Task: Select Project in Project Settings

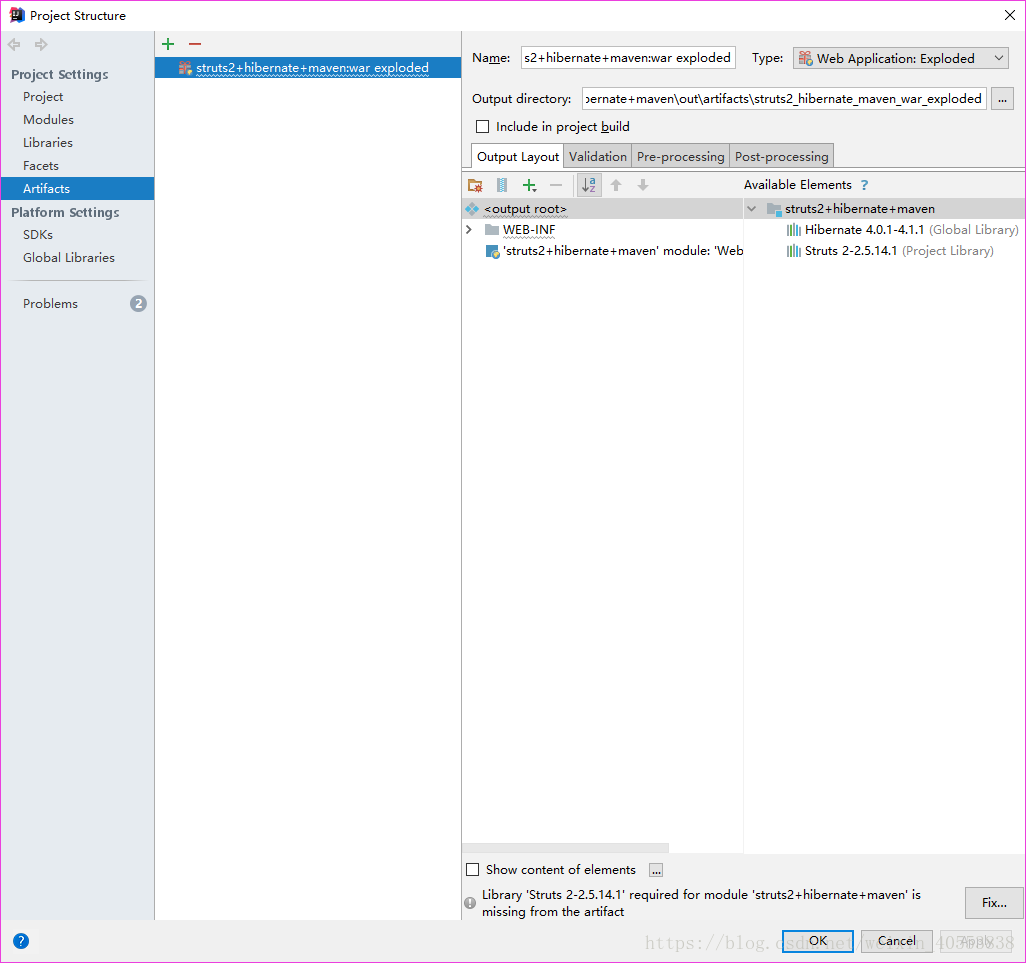Action: [x=43, y=97]
